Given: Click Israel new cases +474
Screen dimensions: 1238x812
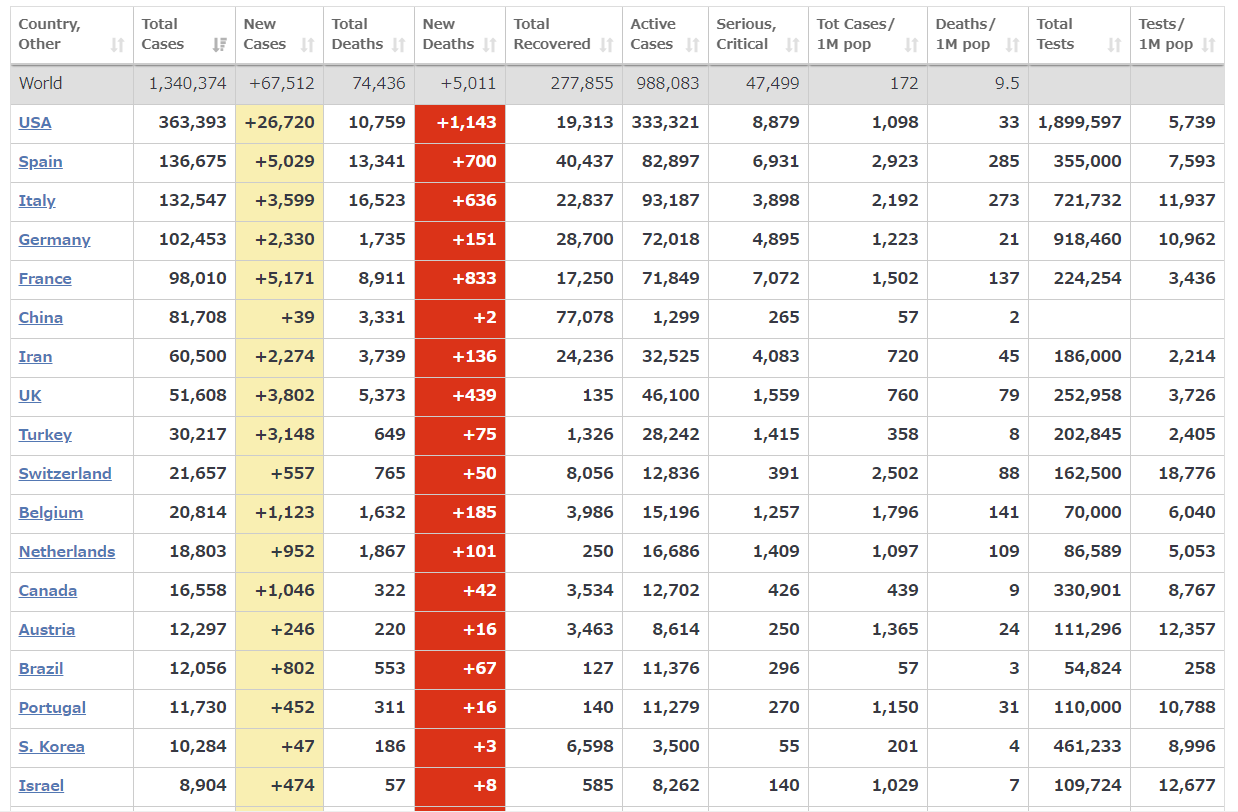Looking at the screenshot, I should [293, 786].
